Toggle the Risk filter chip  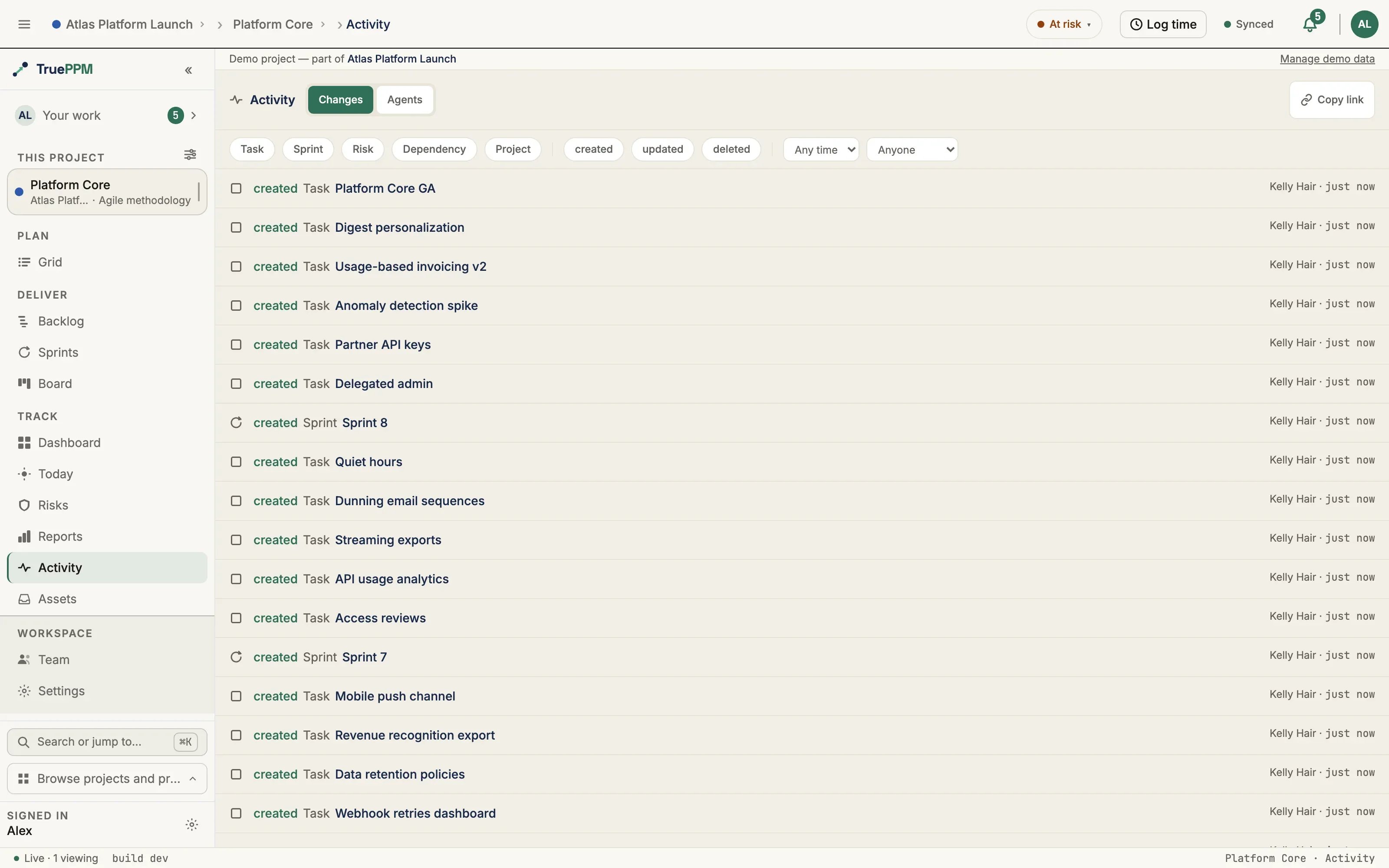point(363,149)
